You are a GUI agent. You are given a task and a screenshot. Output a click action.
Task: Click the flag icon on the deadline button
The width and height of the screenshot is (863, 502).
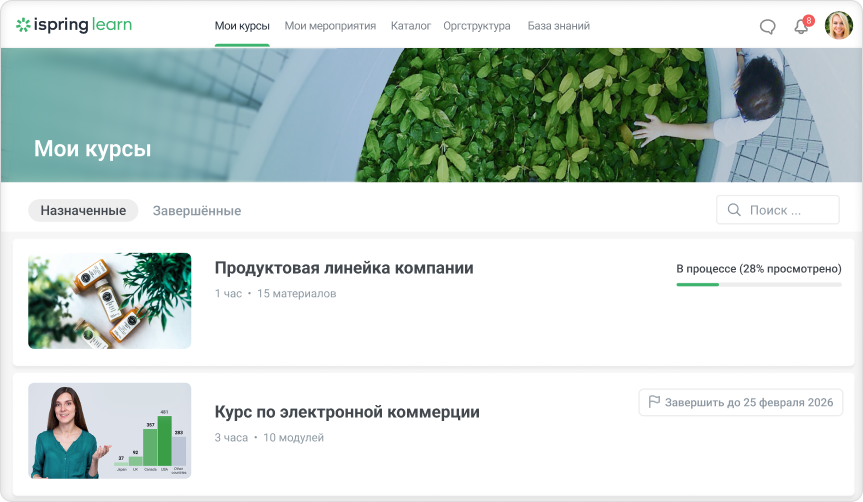(654, 402)
